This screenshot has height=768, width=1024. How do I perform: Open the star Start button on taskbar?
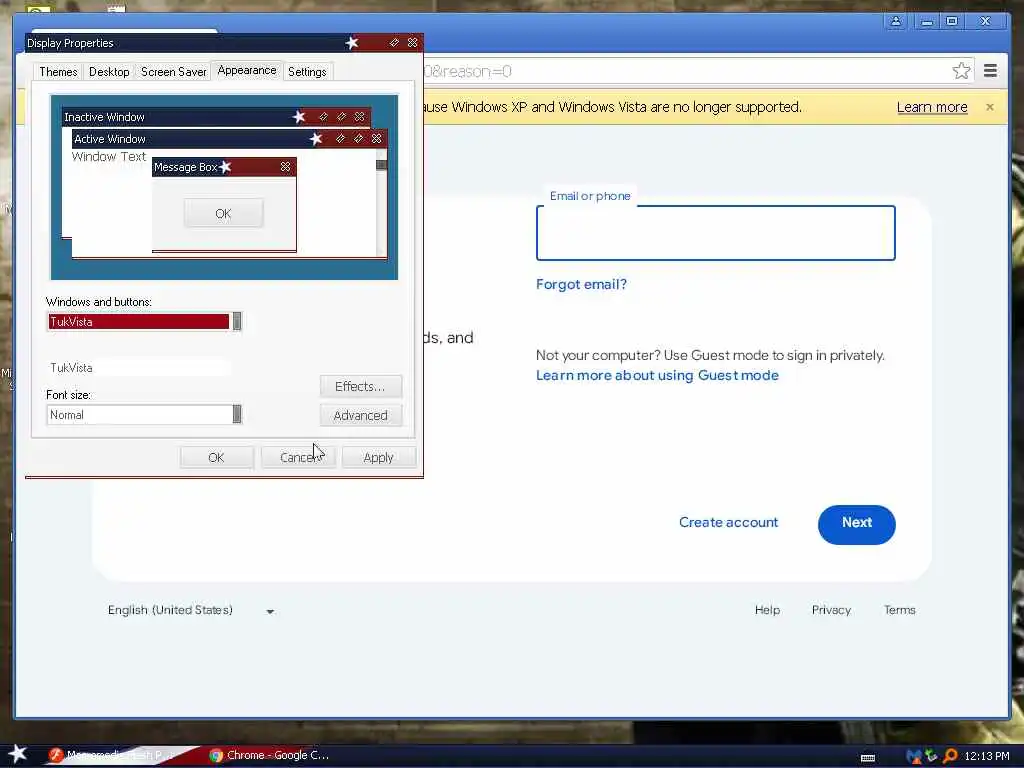18,754
